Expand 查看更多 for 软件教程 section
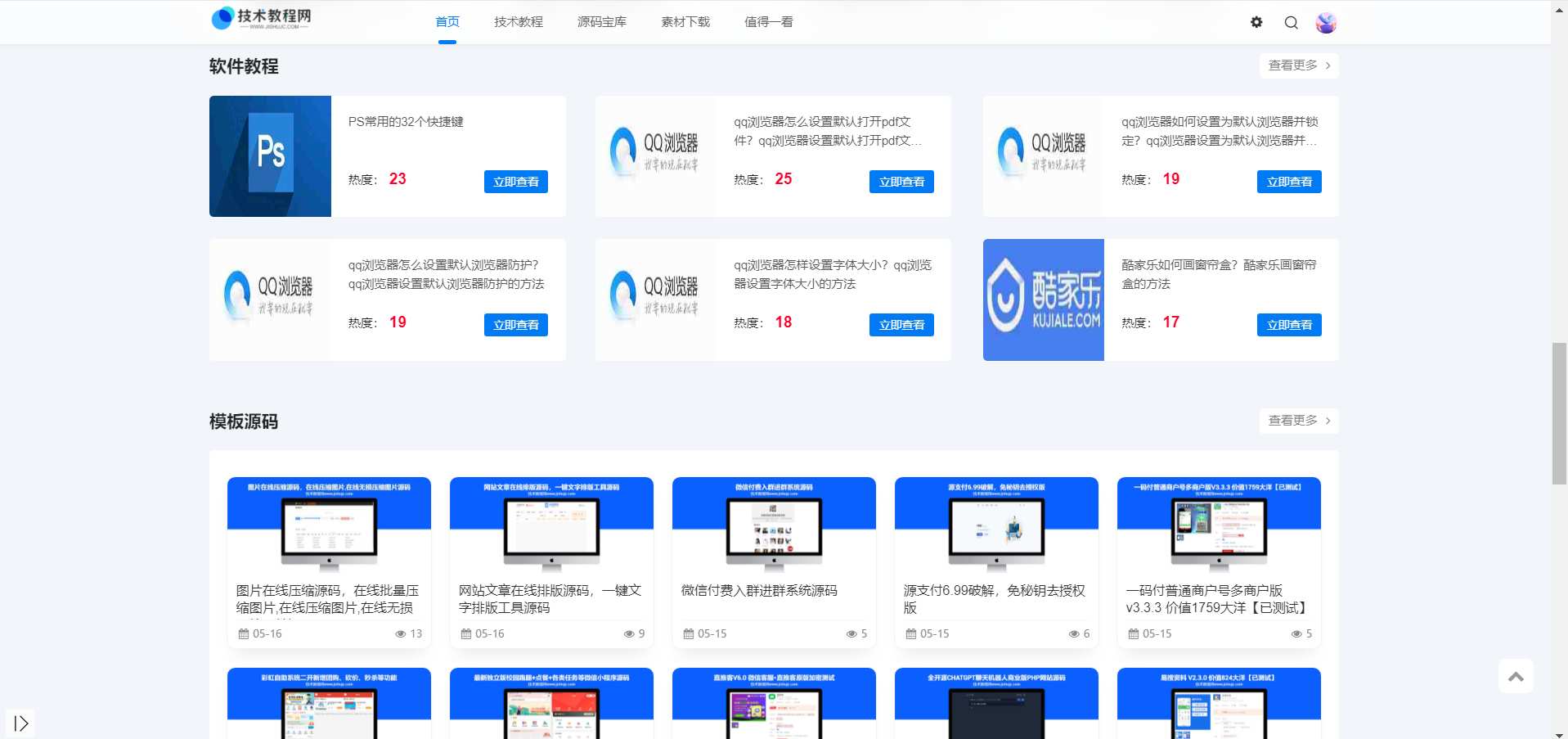 [1298, 65]
